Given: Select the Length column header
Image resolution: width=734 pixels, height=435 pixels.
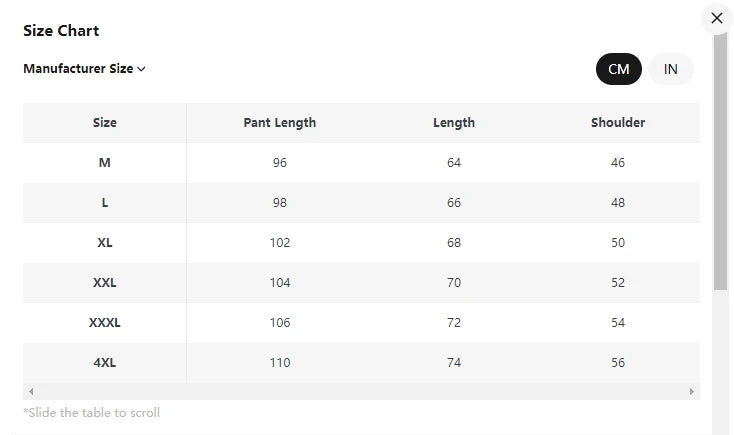Looking at the screenshot, I should (x=454, y=123).
